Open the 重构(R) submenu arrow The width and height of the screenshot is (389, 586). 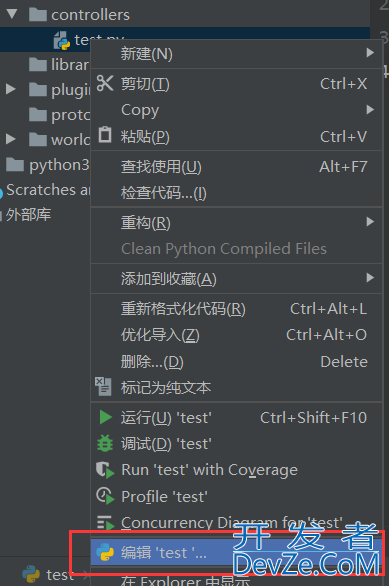point(370,222)
